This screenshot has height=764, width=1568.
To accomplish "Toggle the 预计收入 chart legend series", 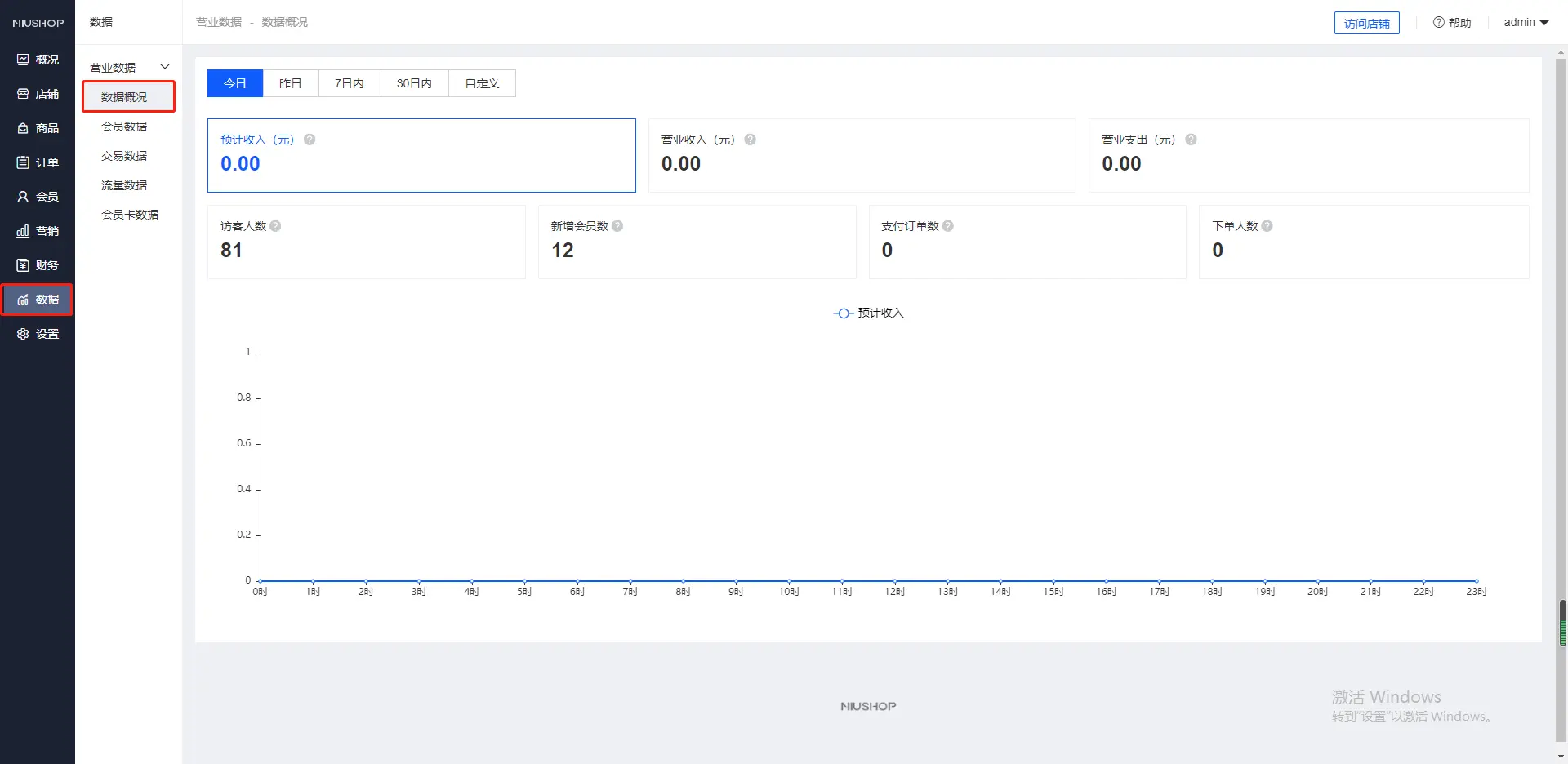I will pyautogui.click(x=868, y=313).
